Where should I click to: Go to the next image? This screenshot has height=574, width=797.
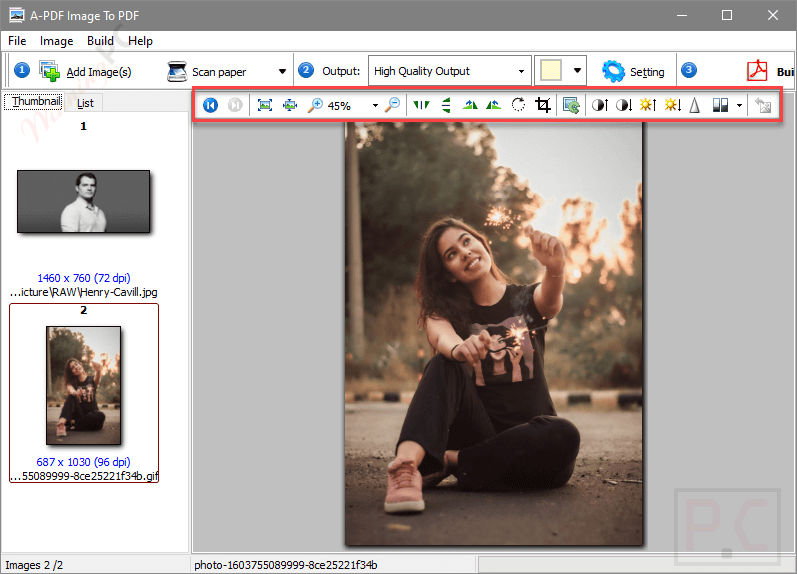[235, 105]
